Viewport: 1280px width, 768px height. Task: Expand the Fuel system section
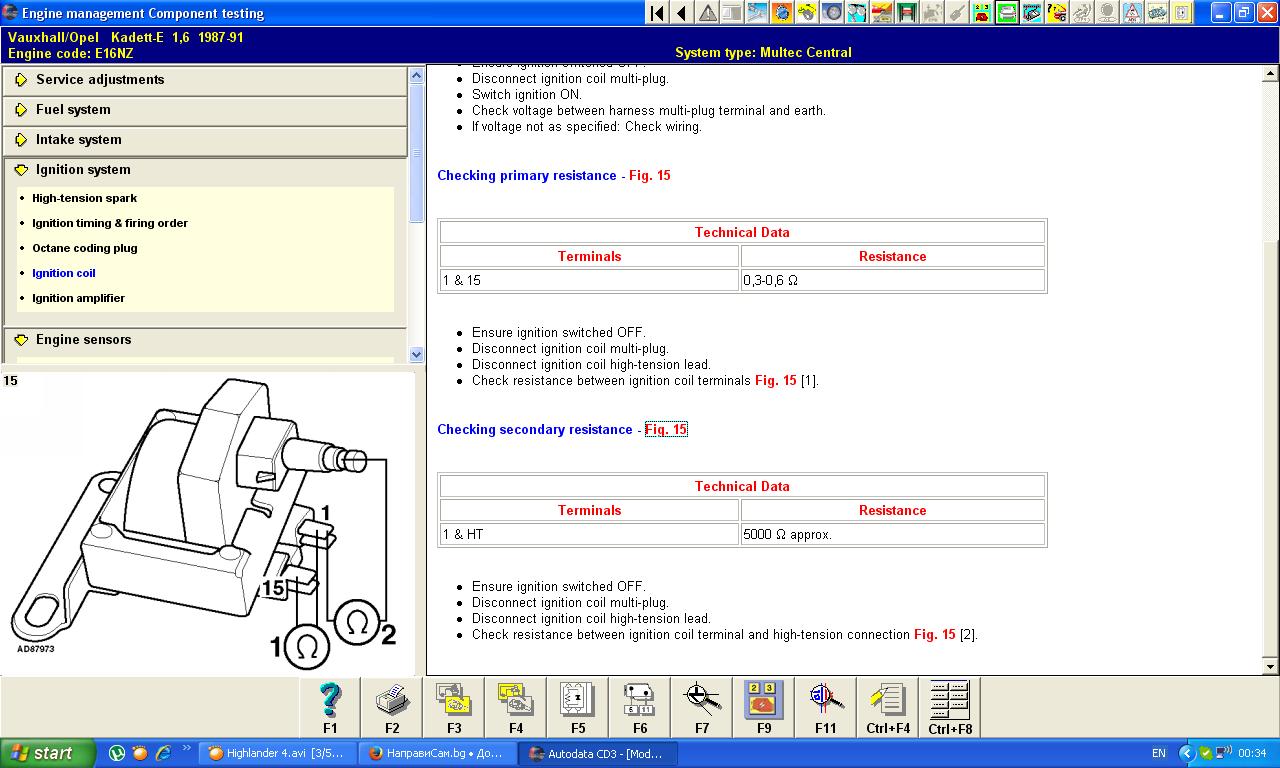(73, 110)
